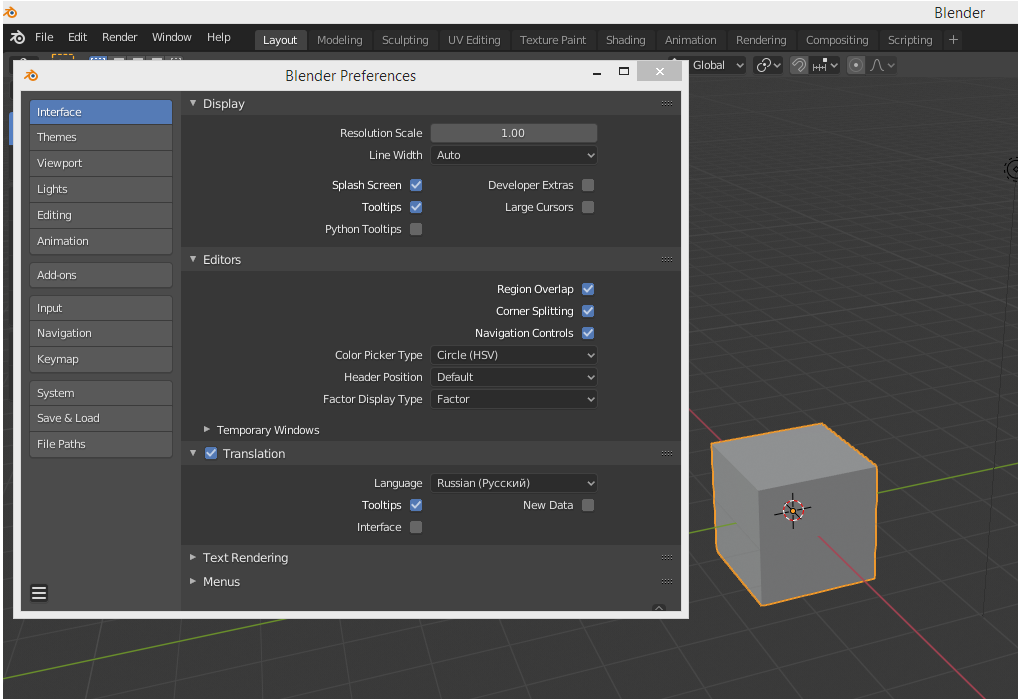Toggle the Translation panel header checkbox
The width and height of the screenshot is (1018, 699).
pyautogui.click(x=211, y=453)
